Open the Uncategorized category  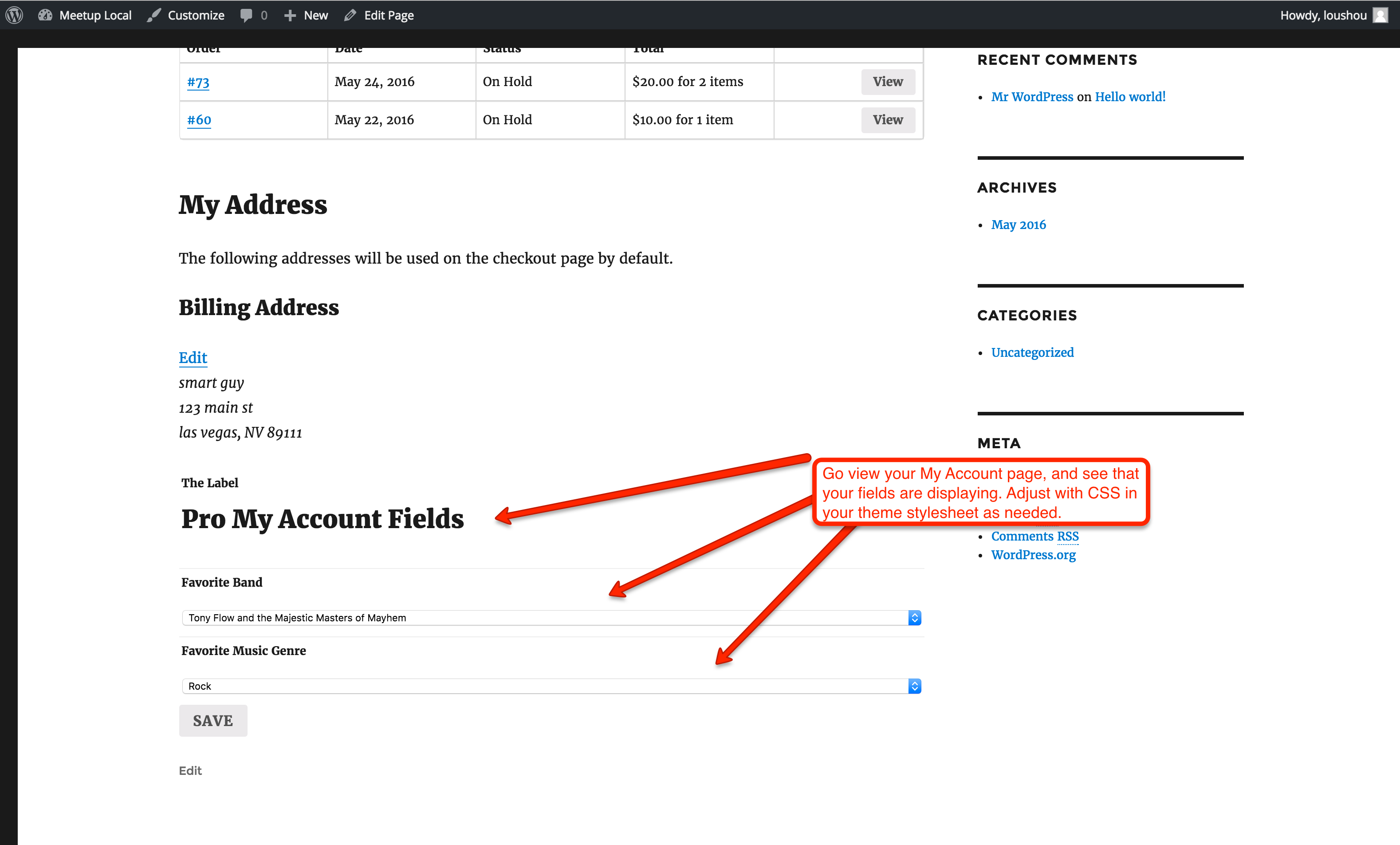coord(1032,352)
